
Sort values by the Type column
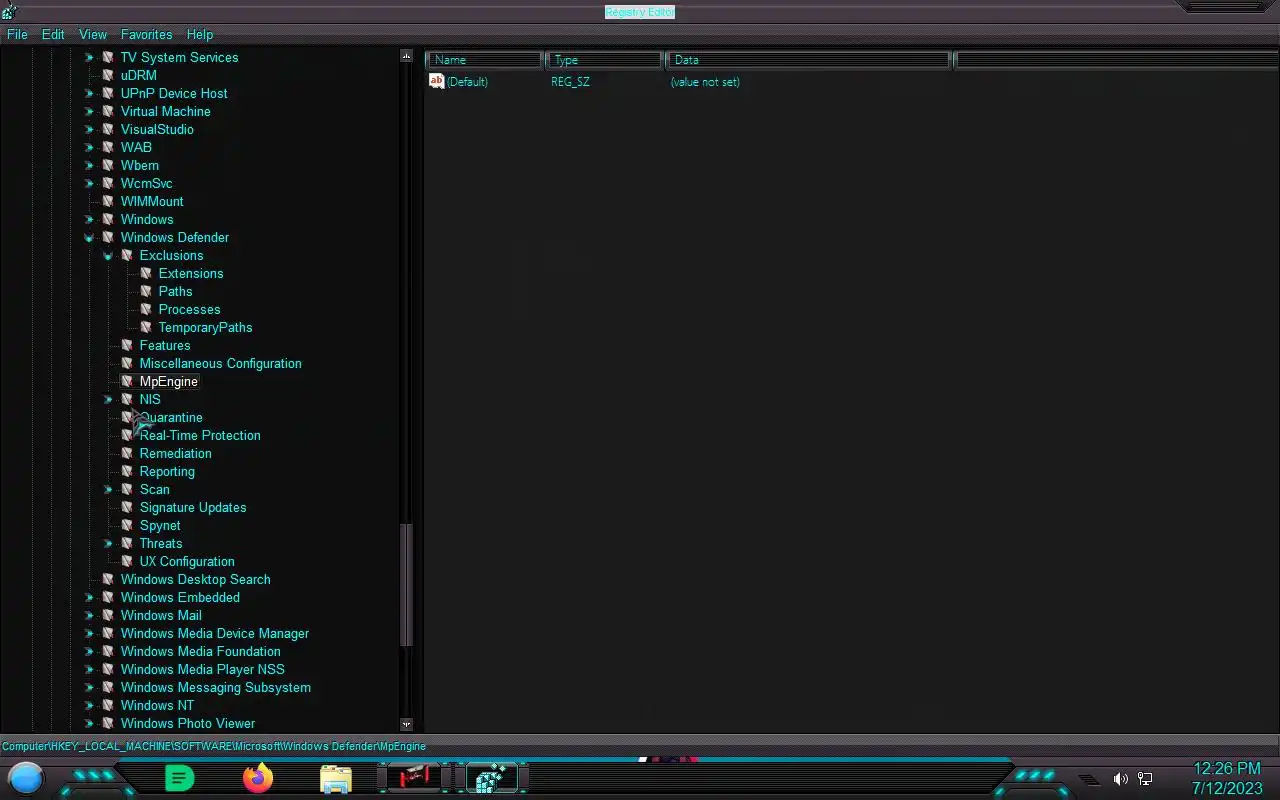605,60
